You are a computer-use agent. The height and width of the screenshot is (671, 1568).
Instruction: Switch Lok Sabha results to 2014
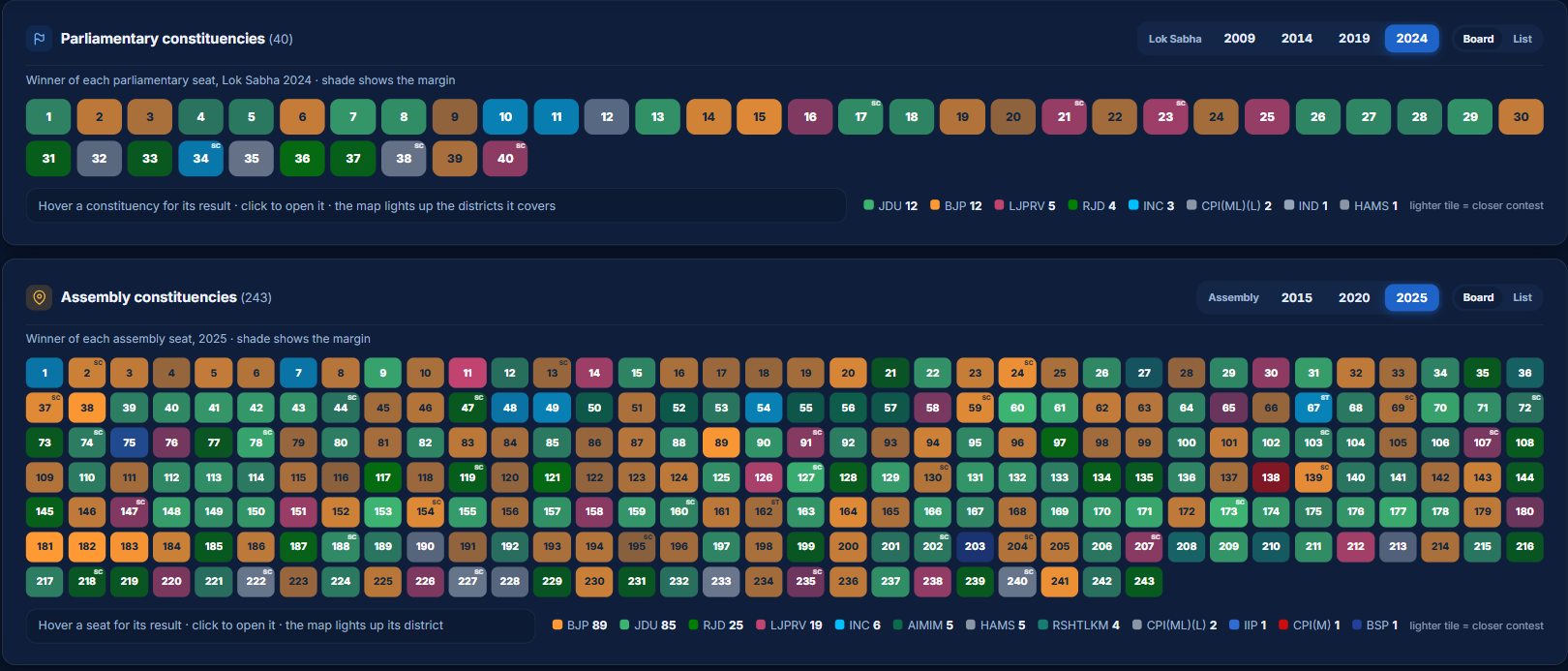pos(1296,39)
